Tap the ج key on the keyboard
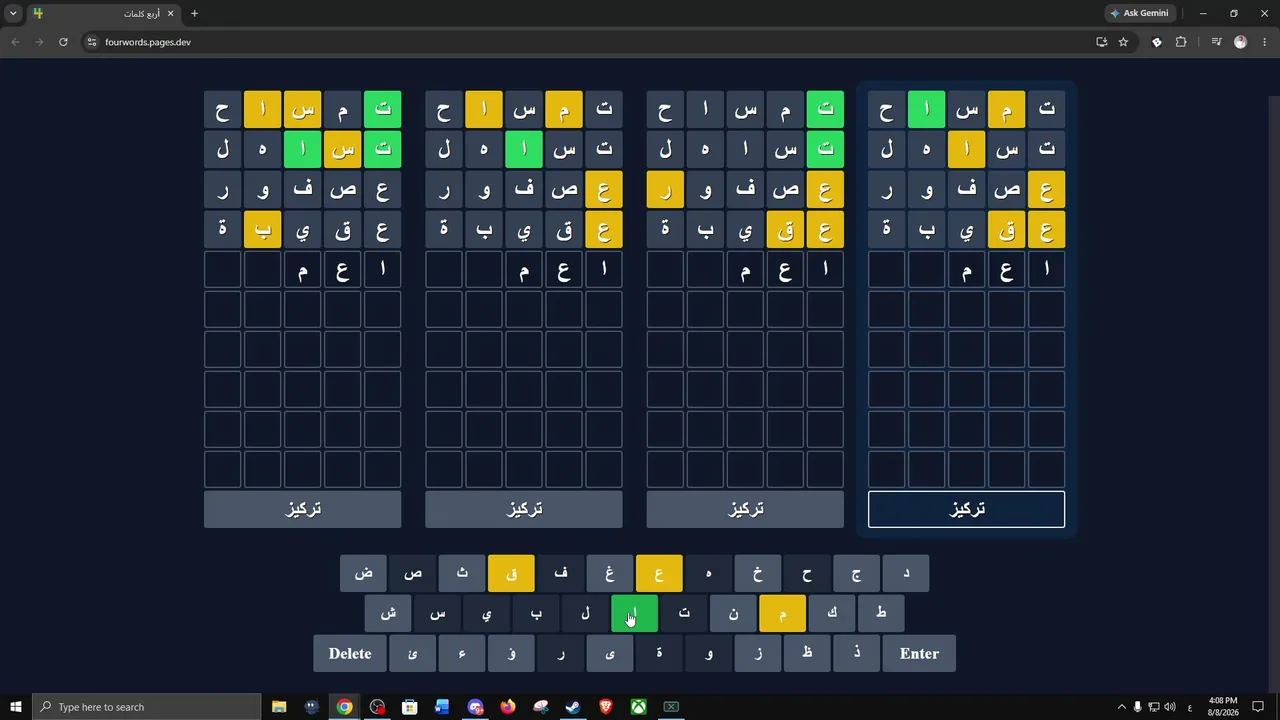 [x=856, y=573]
